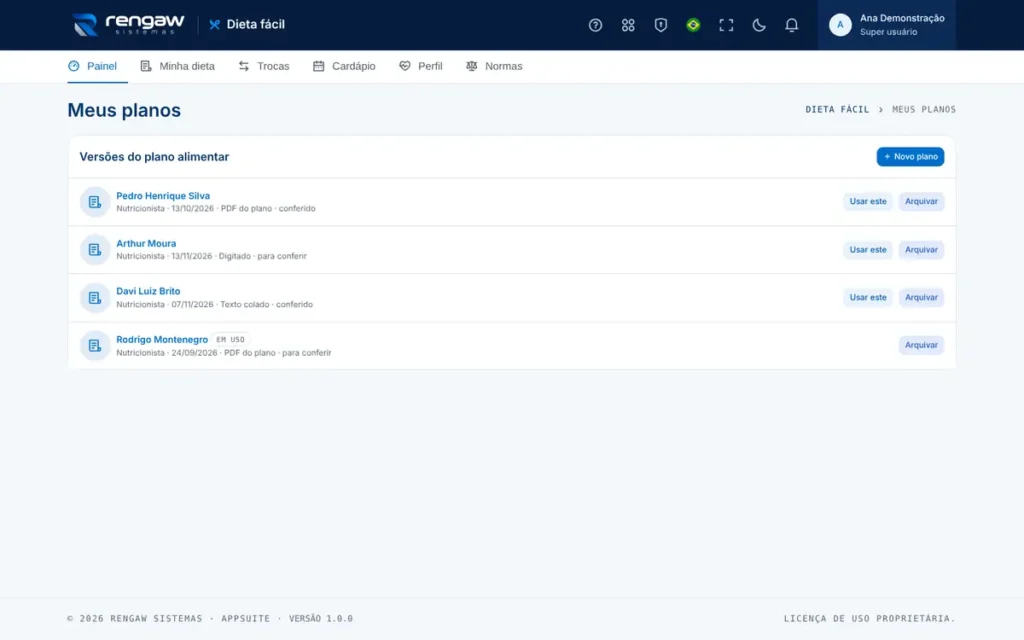Archive the Arthur Moura plan
This screenshot has width=1024, height=640.
(x=921, y=249)
